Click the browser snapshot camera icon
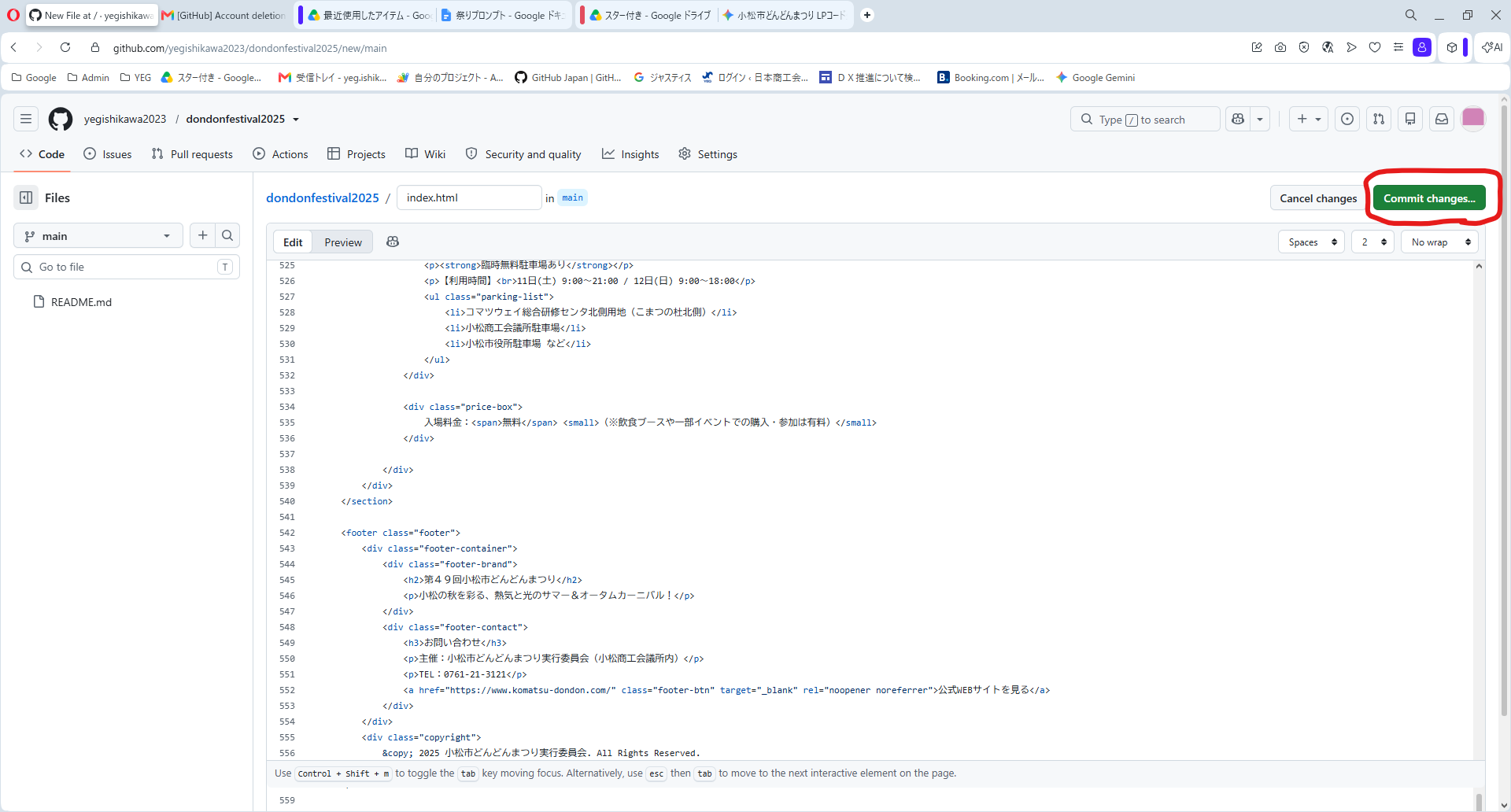Viewport: 1511px width, 812px height. (1280, 48)
